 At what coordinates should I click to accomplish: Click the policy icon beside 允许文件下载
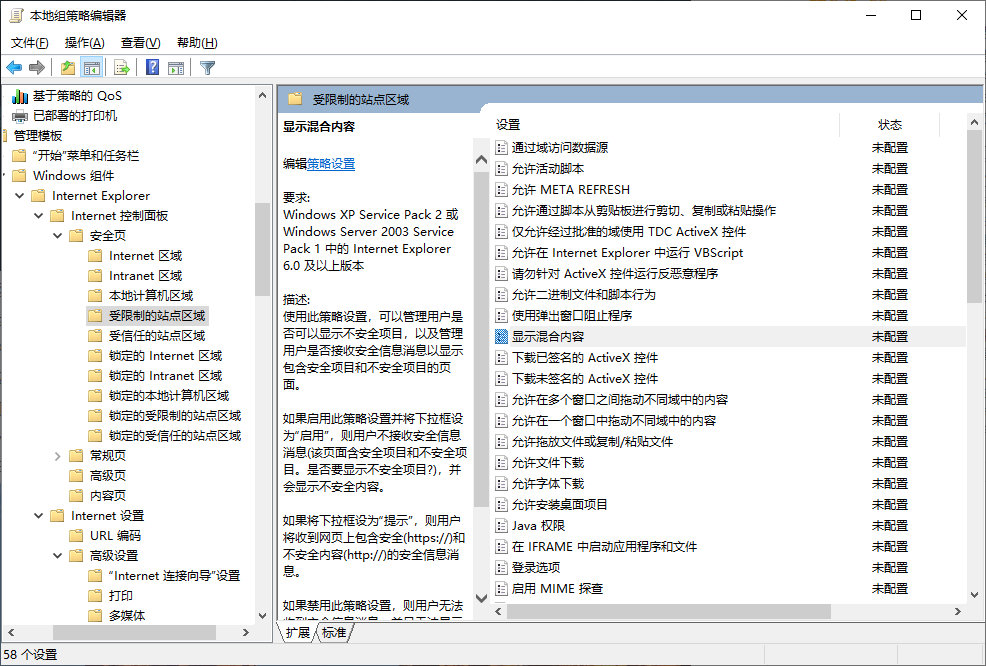pos(501,463)
